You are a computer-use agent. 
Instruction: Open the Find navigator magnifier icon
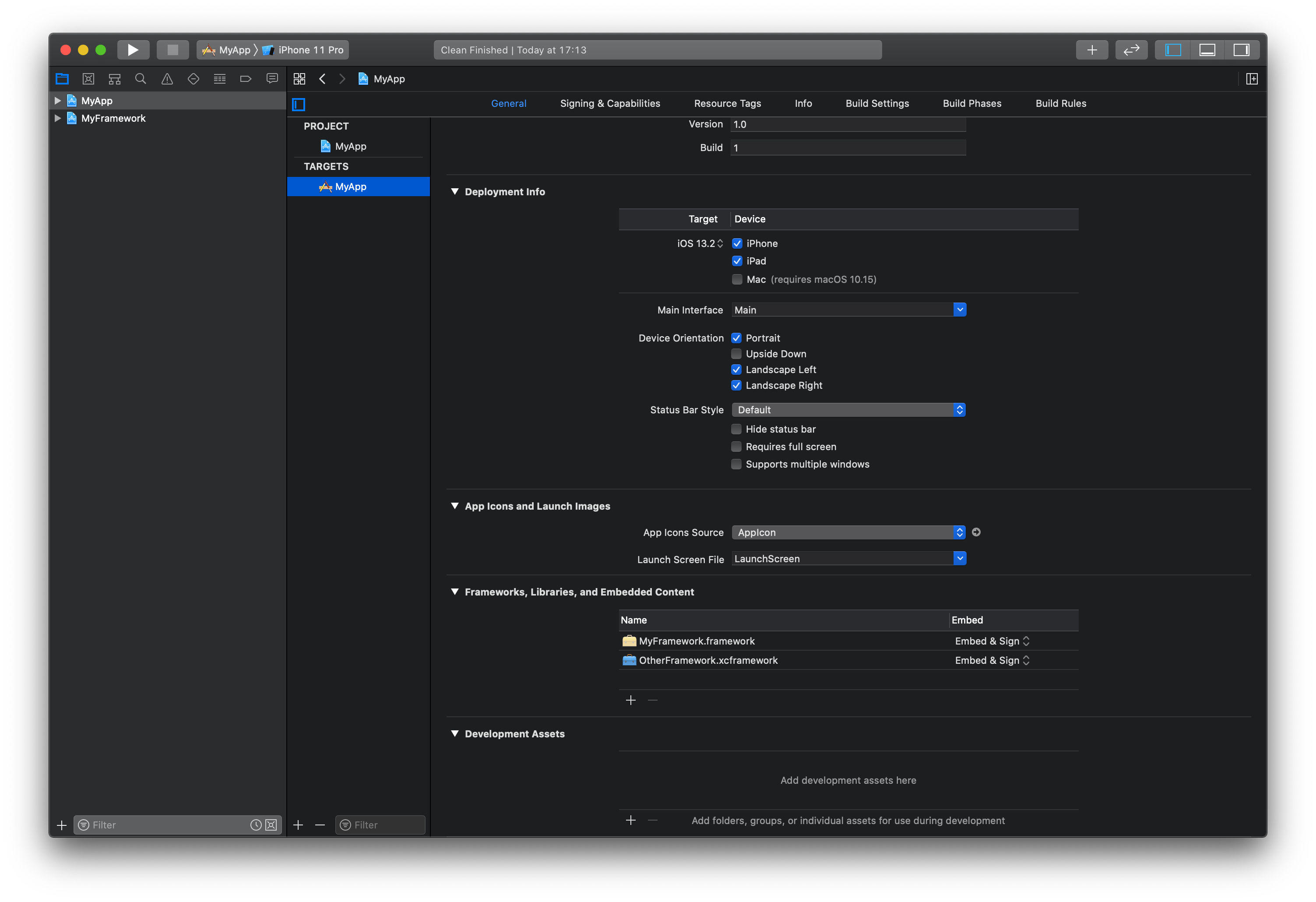tap(141, 79)
